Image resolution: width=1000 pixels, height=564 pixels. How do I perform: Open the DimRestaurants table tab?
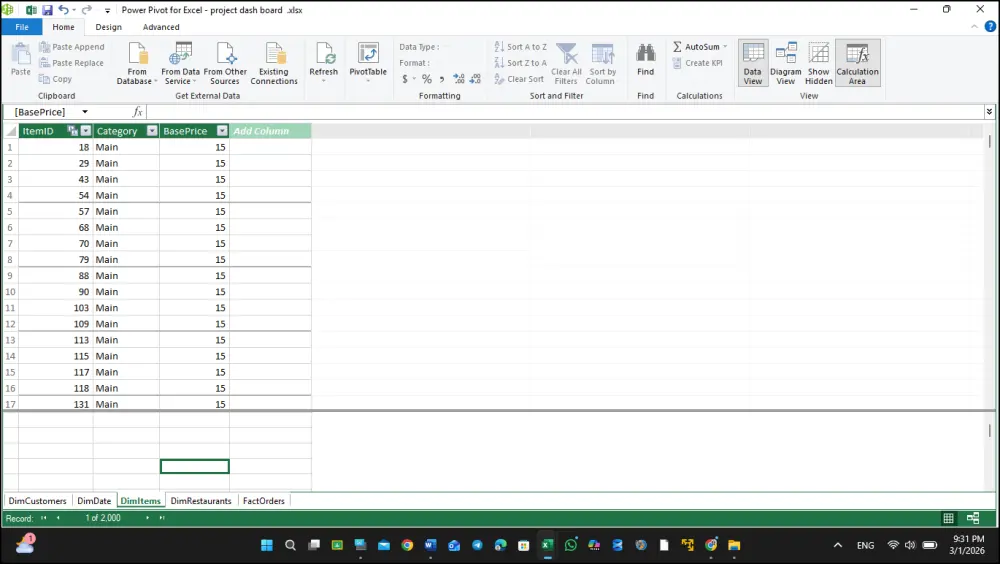coord(201,501)
